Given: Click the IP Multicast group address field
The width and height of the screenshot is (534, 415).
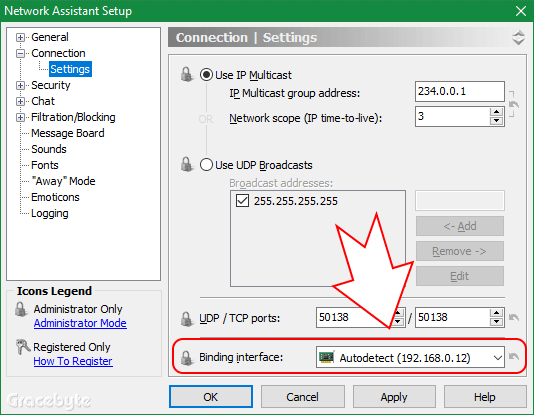Looking at the screenshot, I should click(x=460, y=91).
